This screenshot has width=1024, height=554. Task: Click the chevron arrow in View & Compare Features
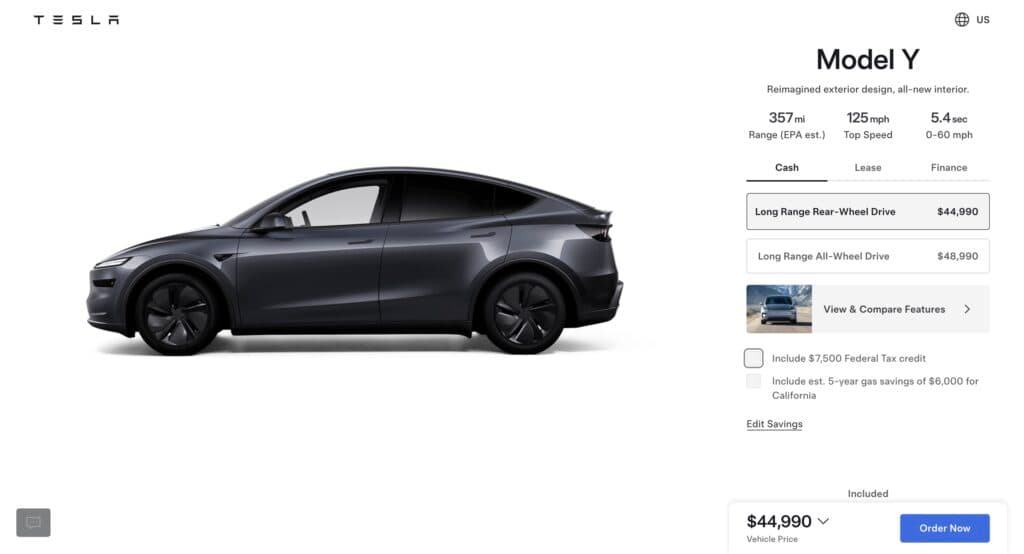tap(967, 309)
